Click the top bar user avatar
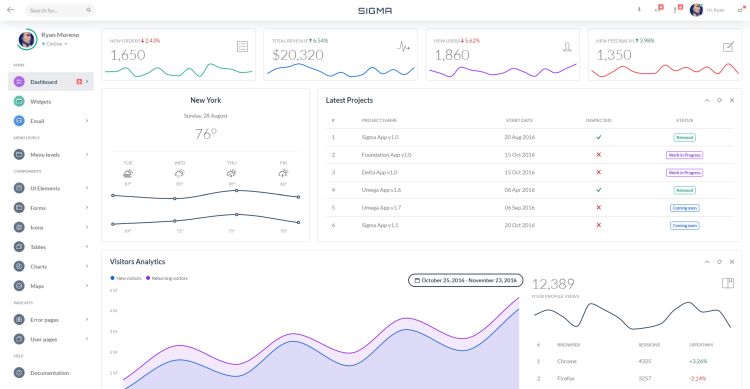The width and height of the screenshot is (750, 389). [696, 10]
